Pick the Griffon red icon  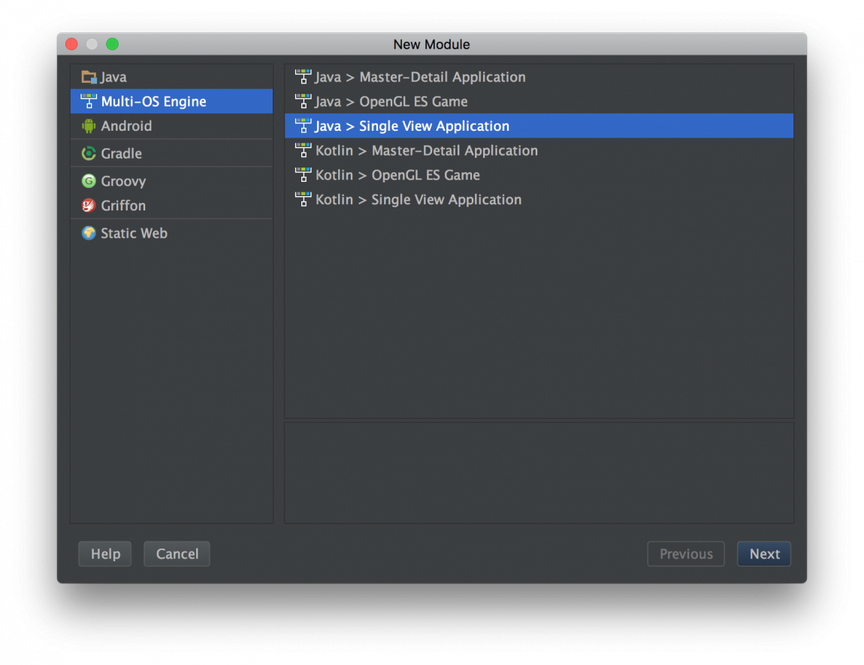point(89,206)
